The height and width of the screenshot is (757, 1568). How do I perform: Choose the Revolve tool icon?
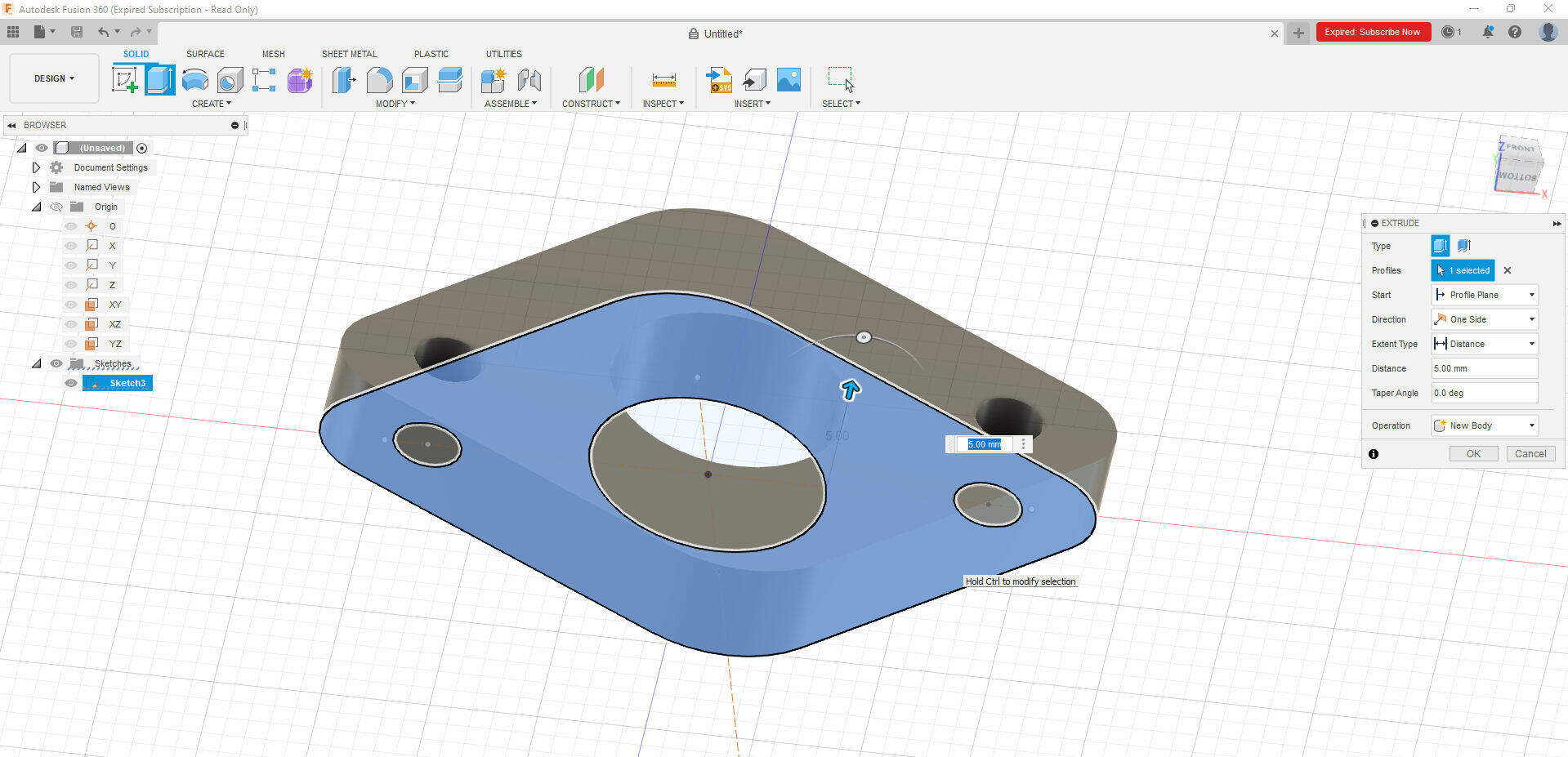tap(195, 80)
